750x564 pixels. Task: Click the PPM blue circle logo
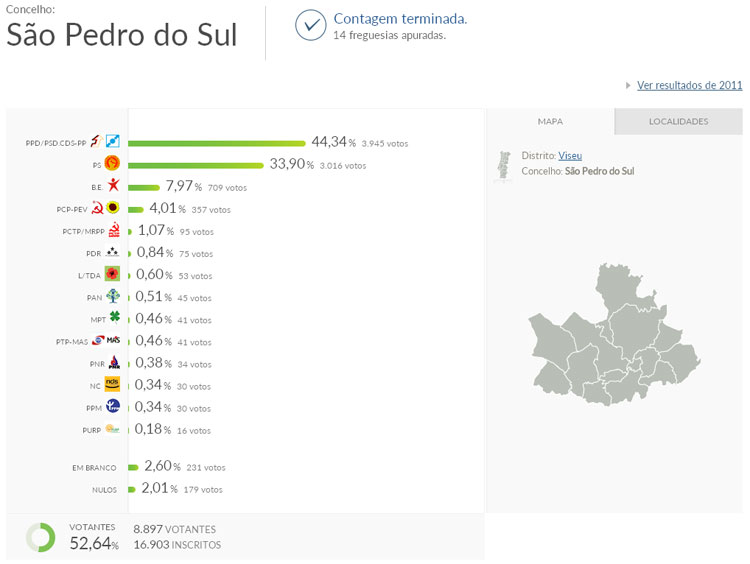[x=113, y=407]
